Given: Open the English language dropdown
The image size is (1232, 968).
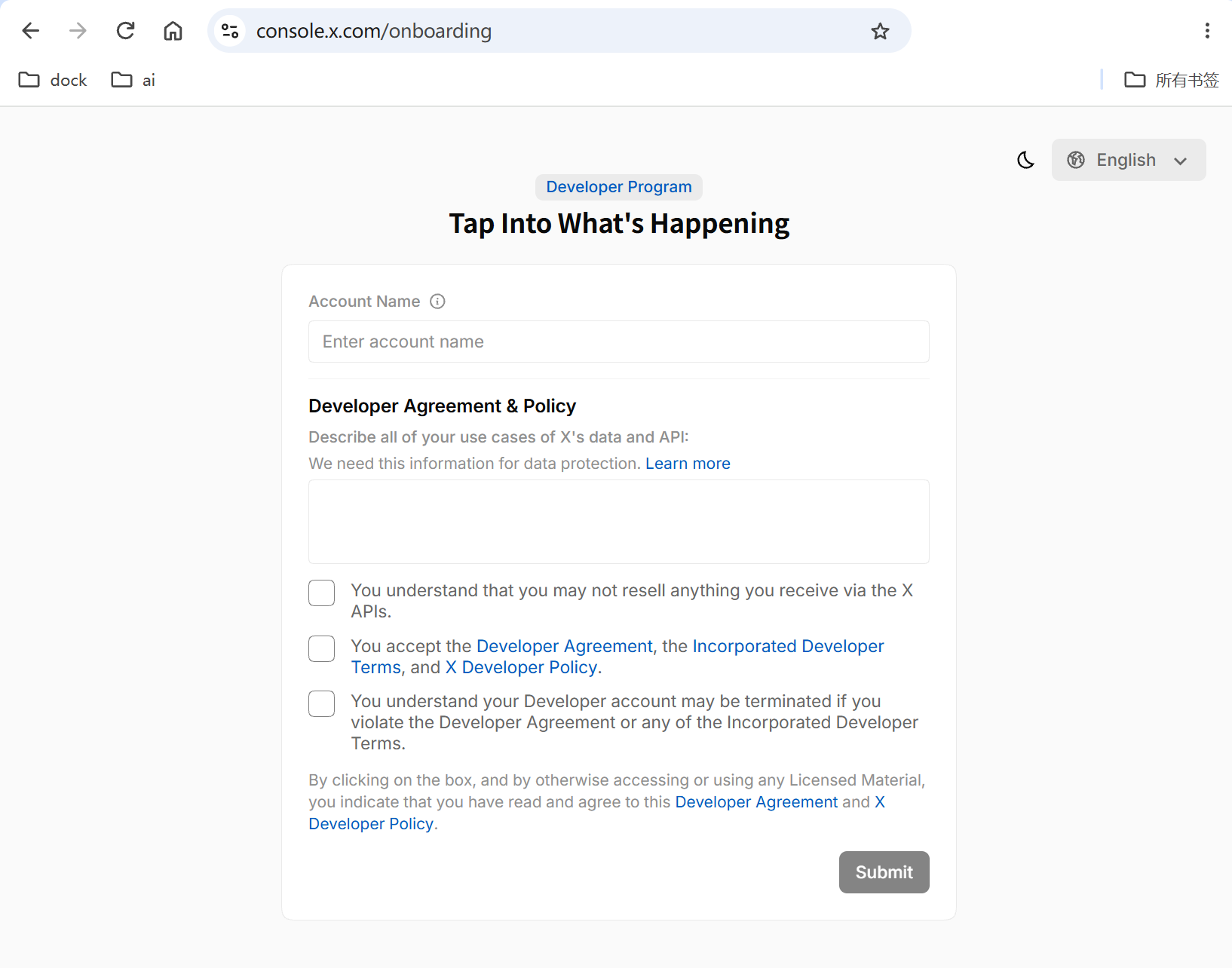Looking at the screenshot, I should 1129,160.
